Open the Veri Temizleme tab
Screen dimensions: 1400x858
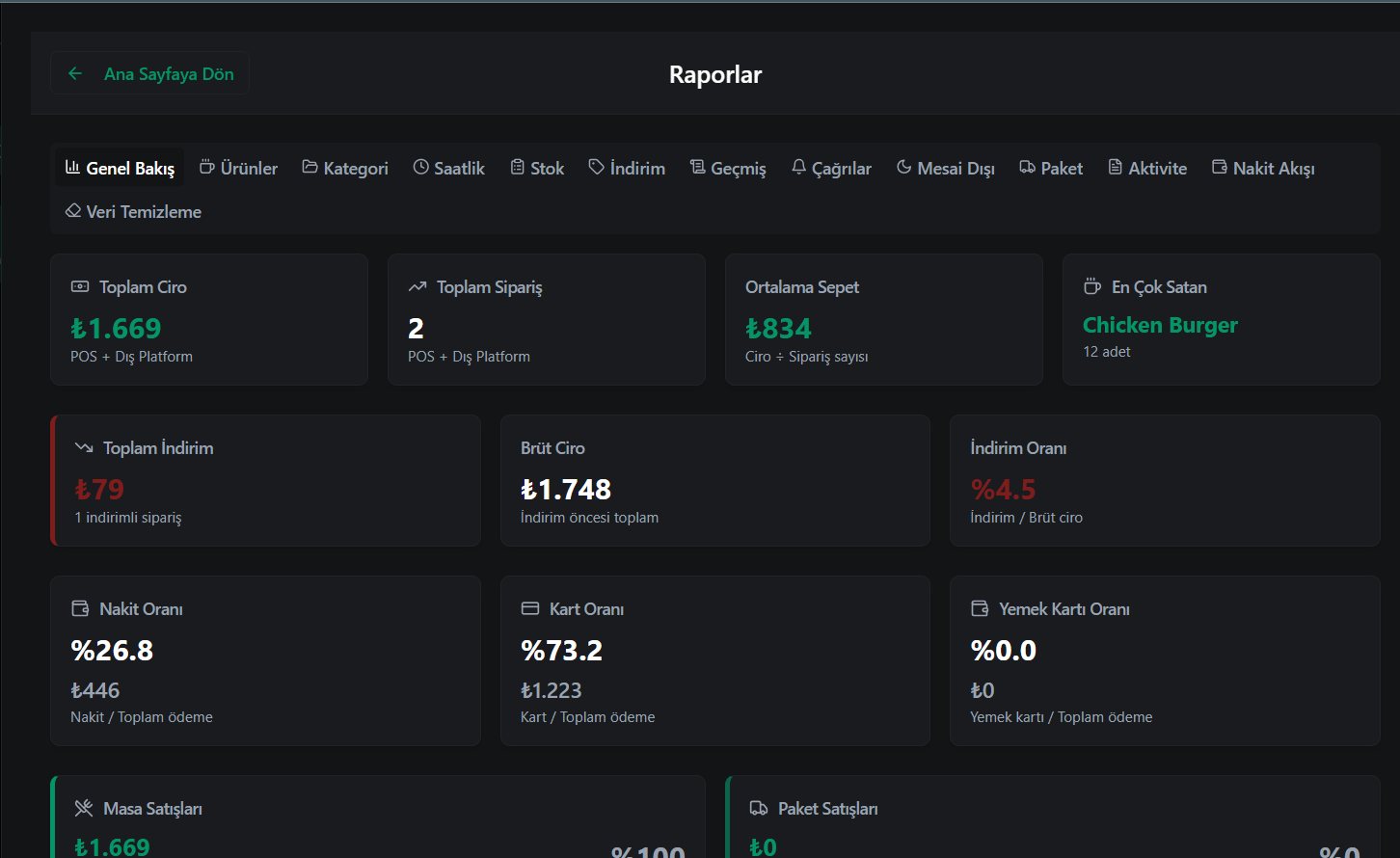click(133, 211)
